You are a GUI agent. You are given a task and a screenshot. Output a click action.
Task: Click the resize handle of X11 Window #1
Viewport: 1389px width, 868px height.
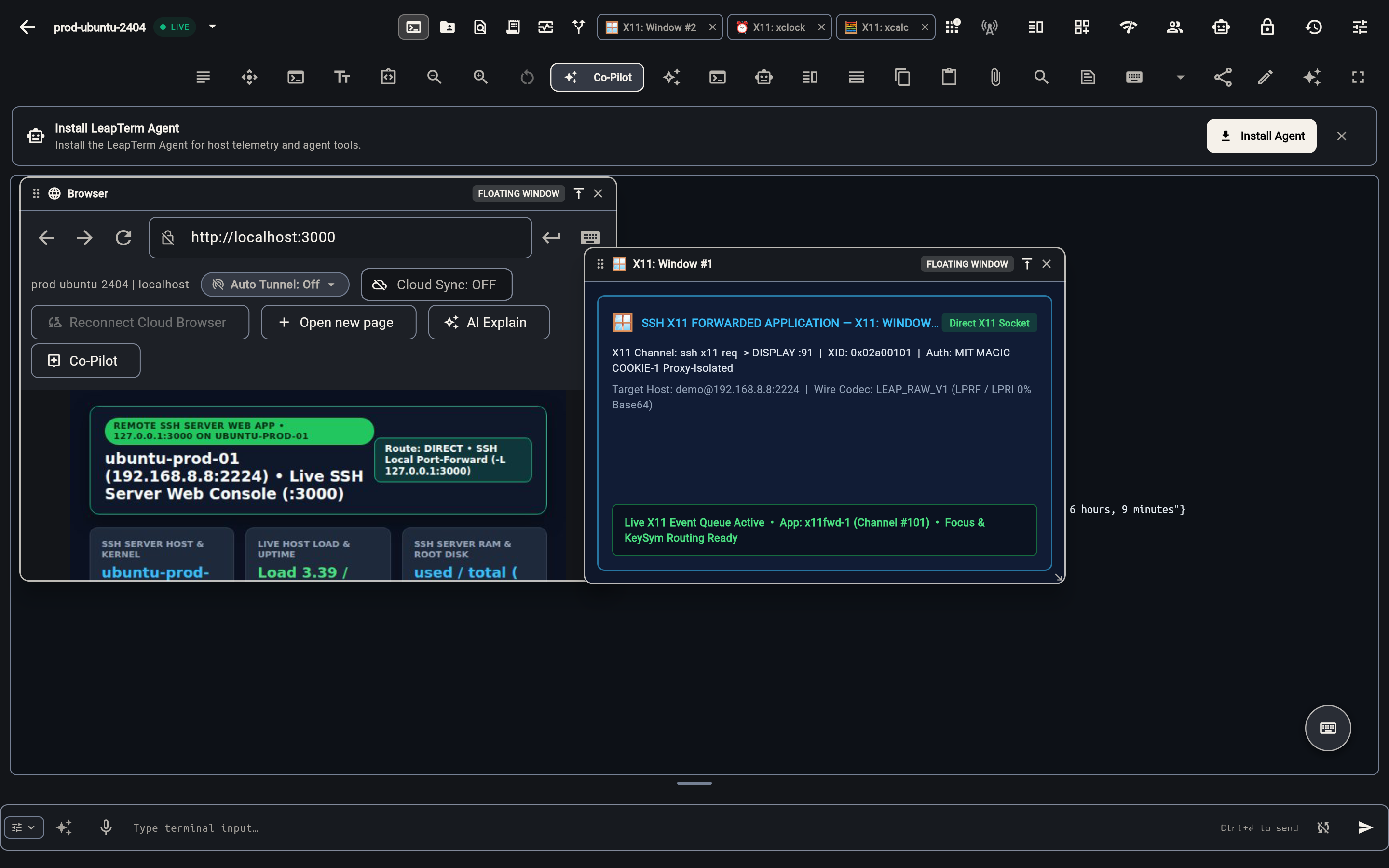click(x=1059, y=578)
